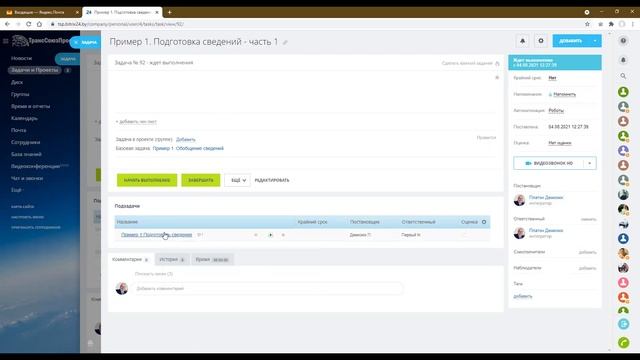Toggle important task flame icon
Image resolution: width=640 pixels, height=360 pixels.
497,63
